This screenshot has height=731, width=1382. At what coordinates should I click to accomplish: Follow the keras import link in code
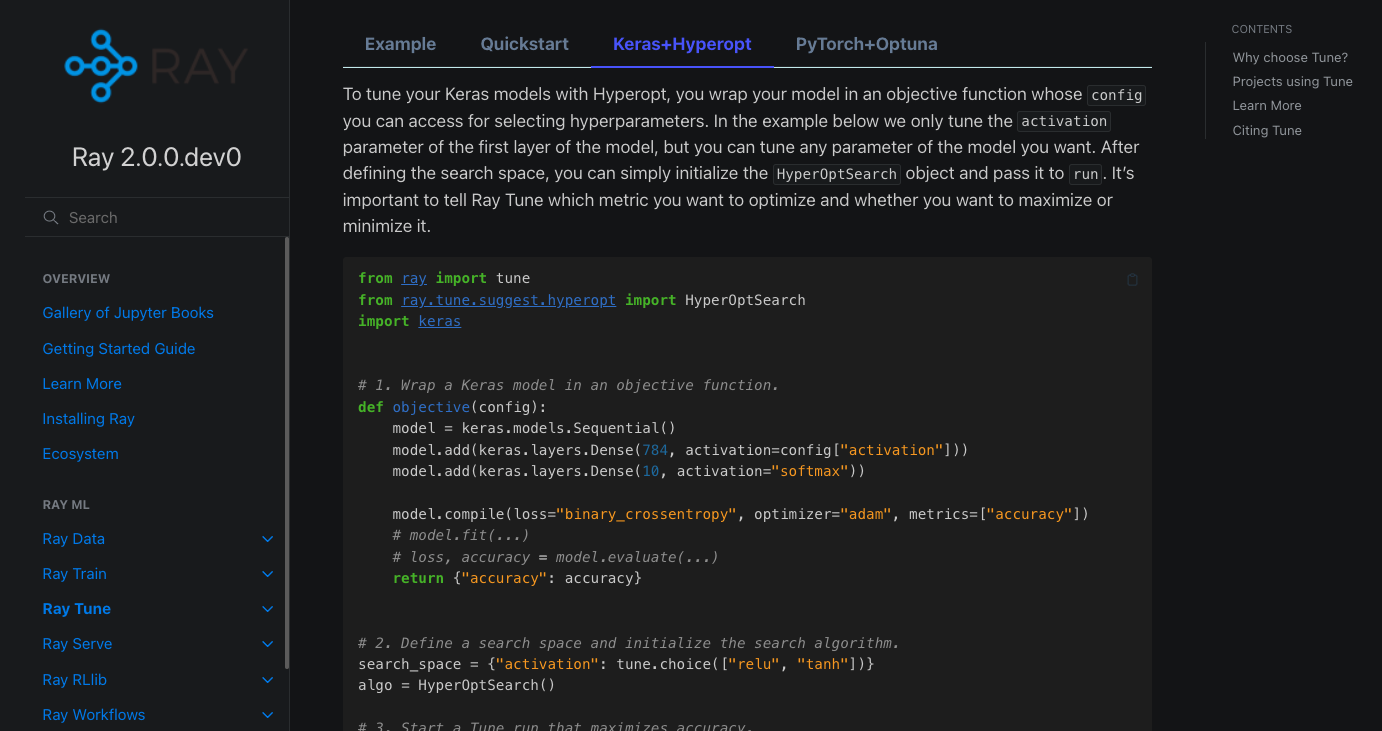[x=440, y=321]
